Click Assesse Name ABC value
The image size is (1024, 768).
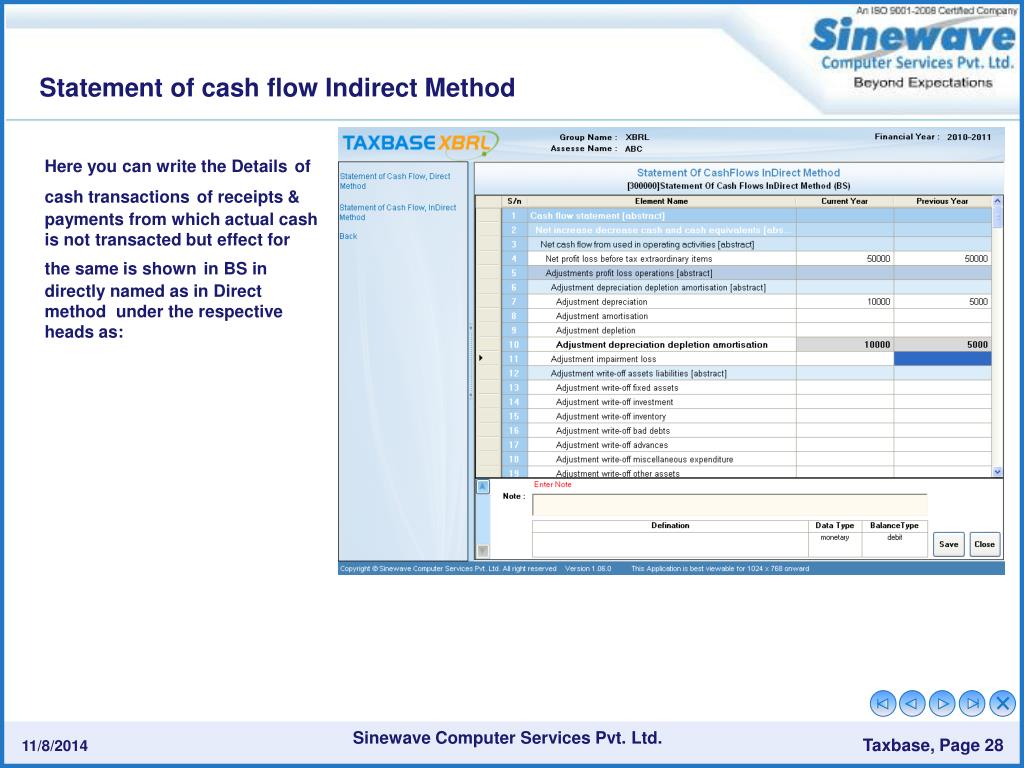point(633,149)
